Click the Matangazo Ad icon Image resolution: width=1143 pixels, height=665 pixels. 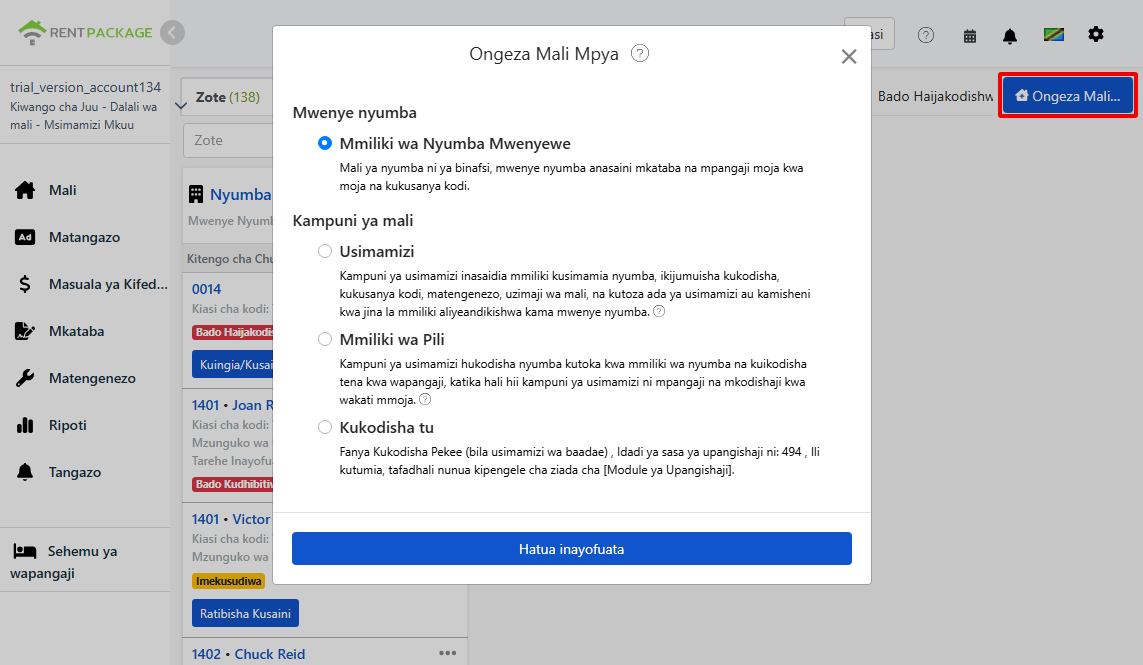click(25, 237)
